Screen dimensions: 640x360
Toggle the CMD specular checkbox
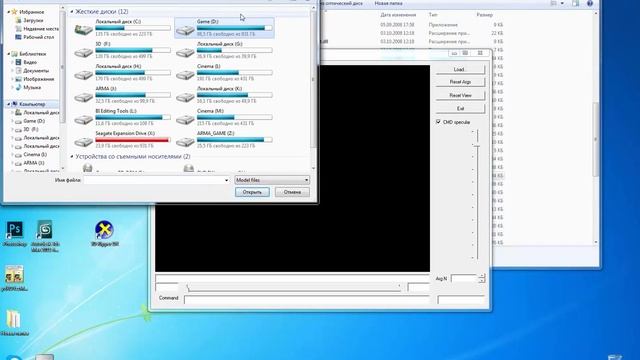pos(438,122)
